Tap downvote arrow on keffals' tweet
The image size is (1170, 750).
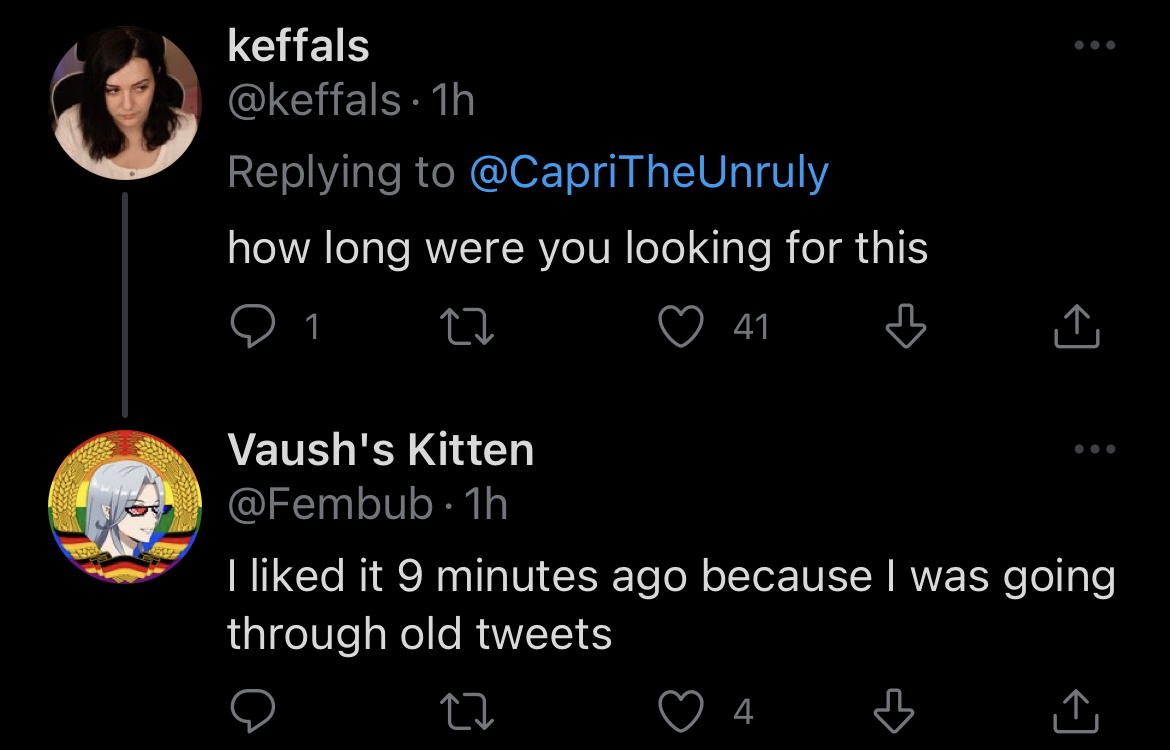click(905, 326)
